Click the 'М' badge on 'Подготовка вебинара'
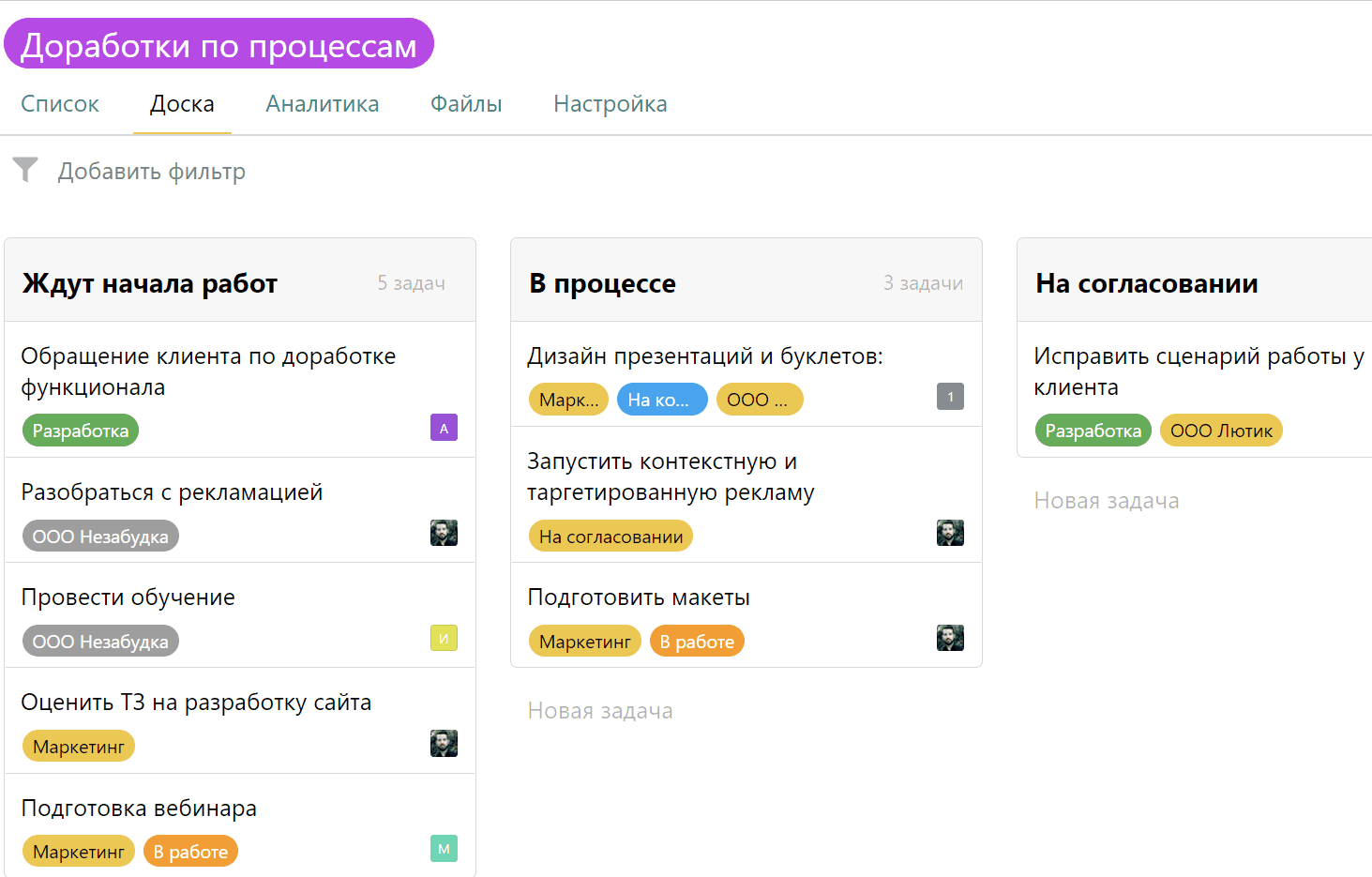 444,848
